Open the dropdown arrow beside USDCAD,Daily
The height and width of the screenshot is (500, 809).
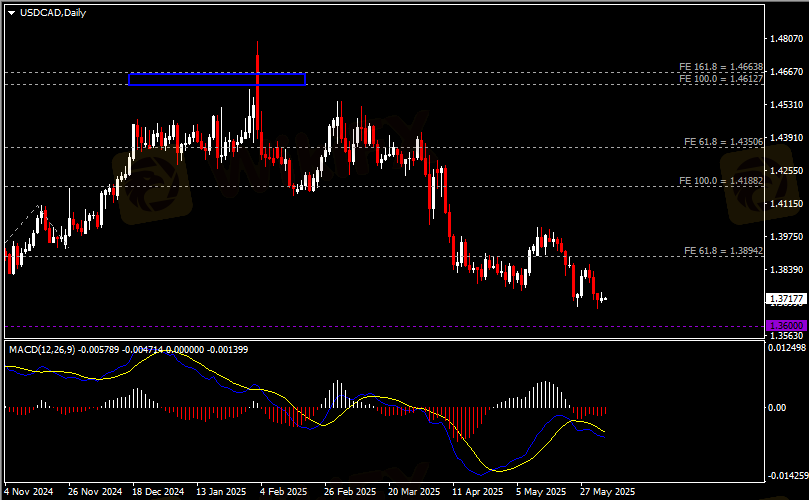click(x=11, y=12)
